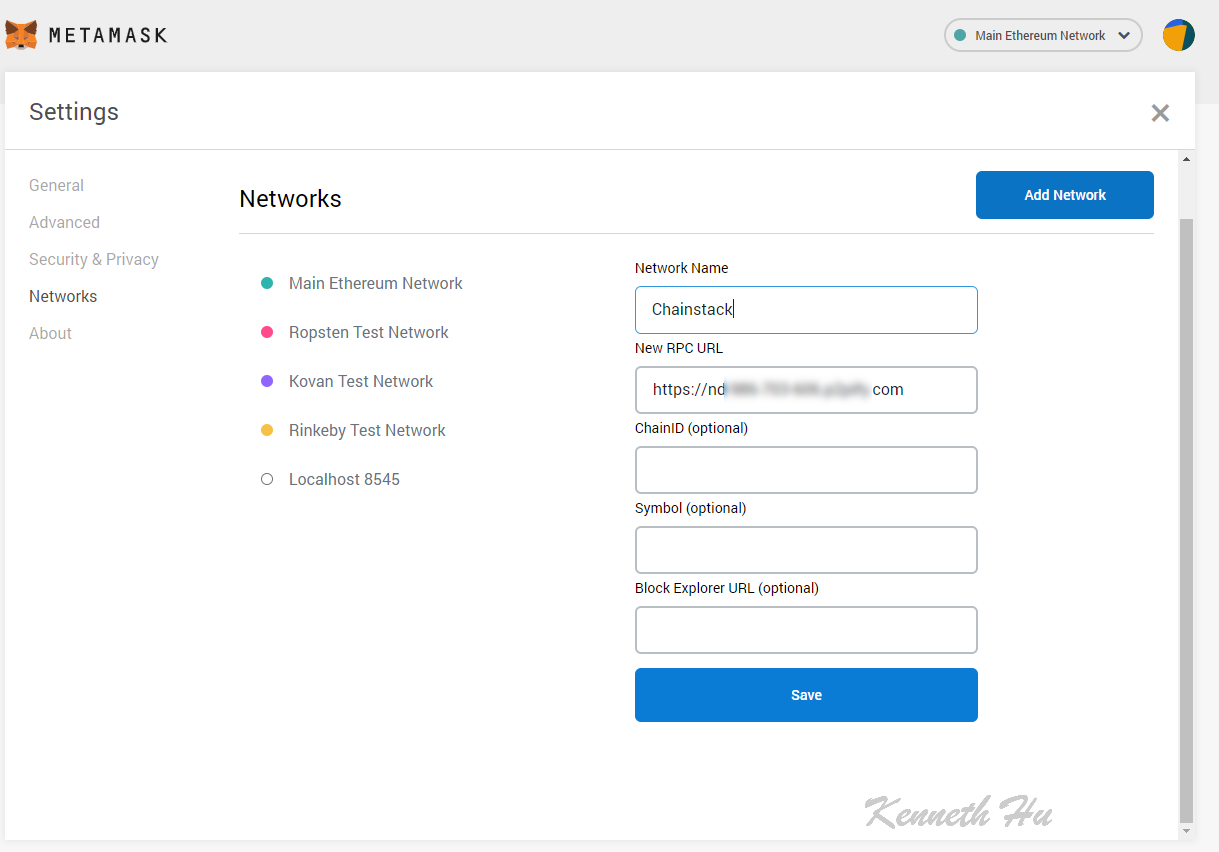Open the Main Ethereum Network dropdown

(x=1043, y=35)
